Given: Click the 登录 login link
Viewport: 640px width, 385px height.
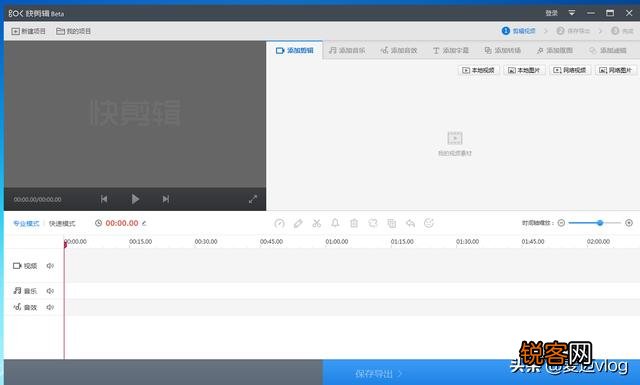Looking at the screenshot, I should pos(551,13).
